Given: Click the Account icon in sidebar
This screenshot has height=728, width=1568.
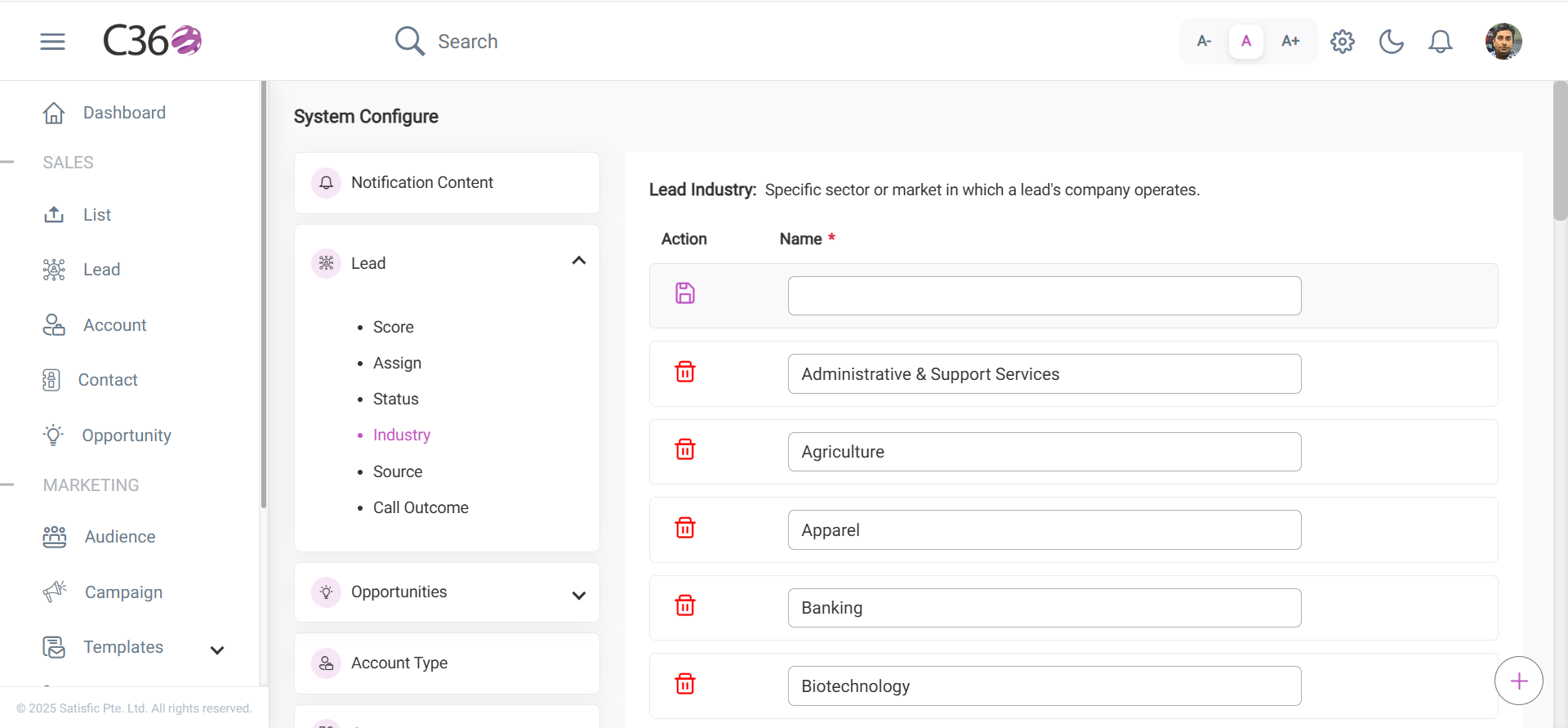Looking at the screenshot, I should 54,325.
